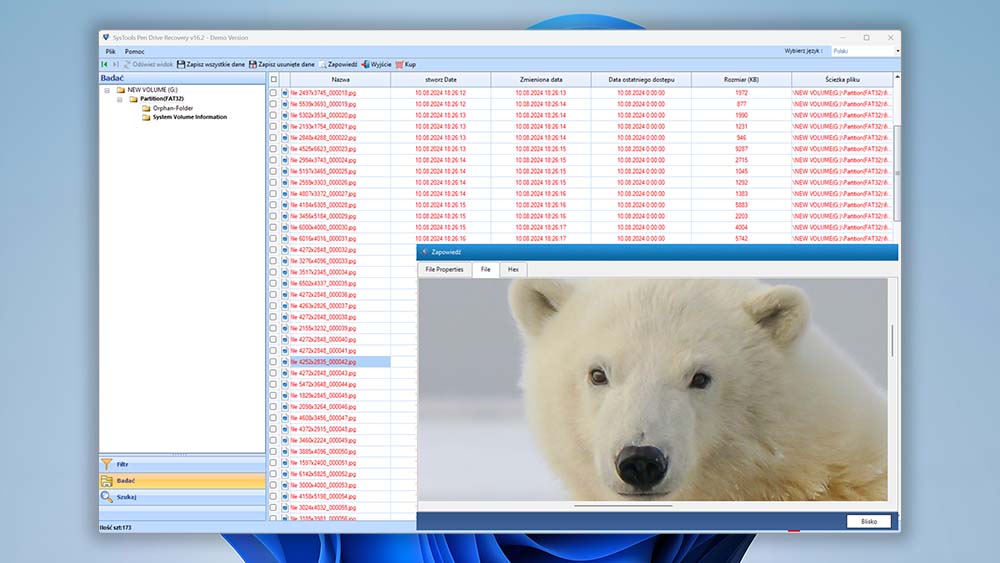
Task: Select file name 3276x4096_000033.jpg
Action: point(323,261)
